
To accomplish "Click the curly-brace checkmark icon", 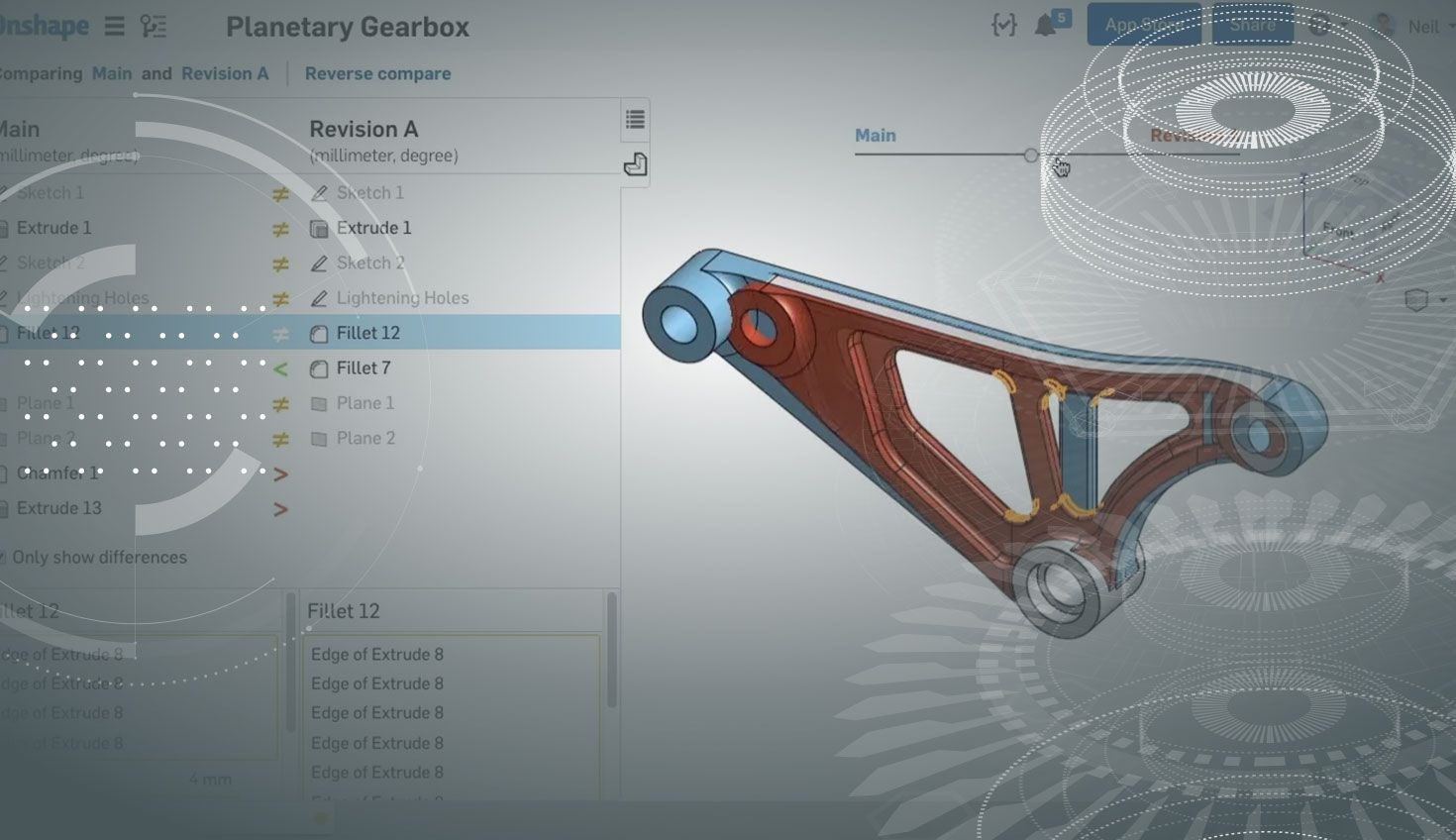I will [x=1003, y=26].
